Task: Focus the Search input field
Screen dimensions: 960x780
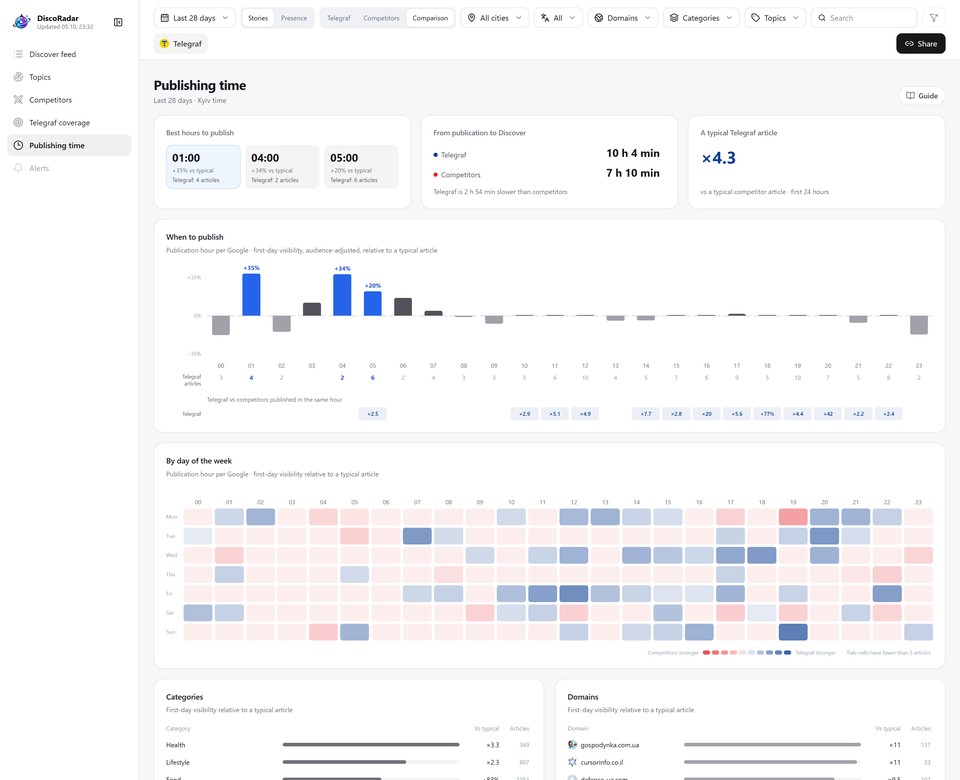Action: click(864, 18)
